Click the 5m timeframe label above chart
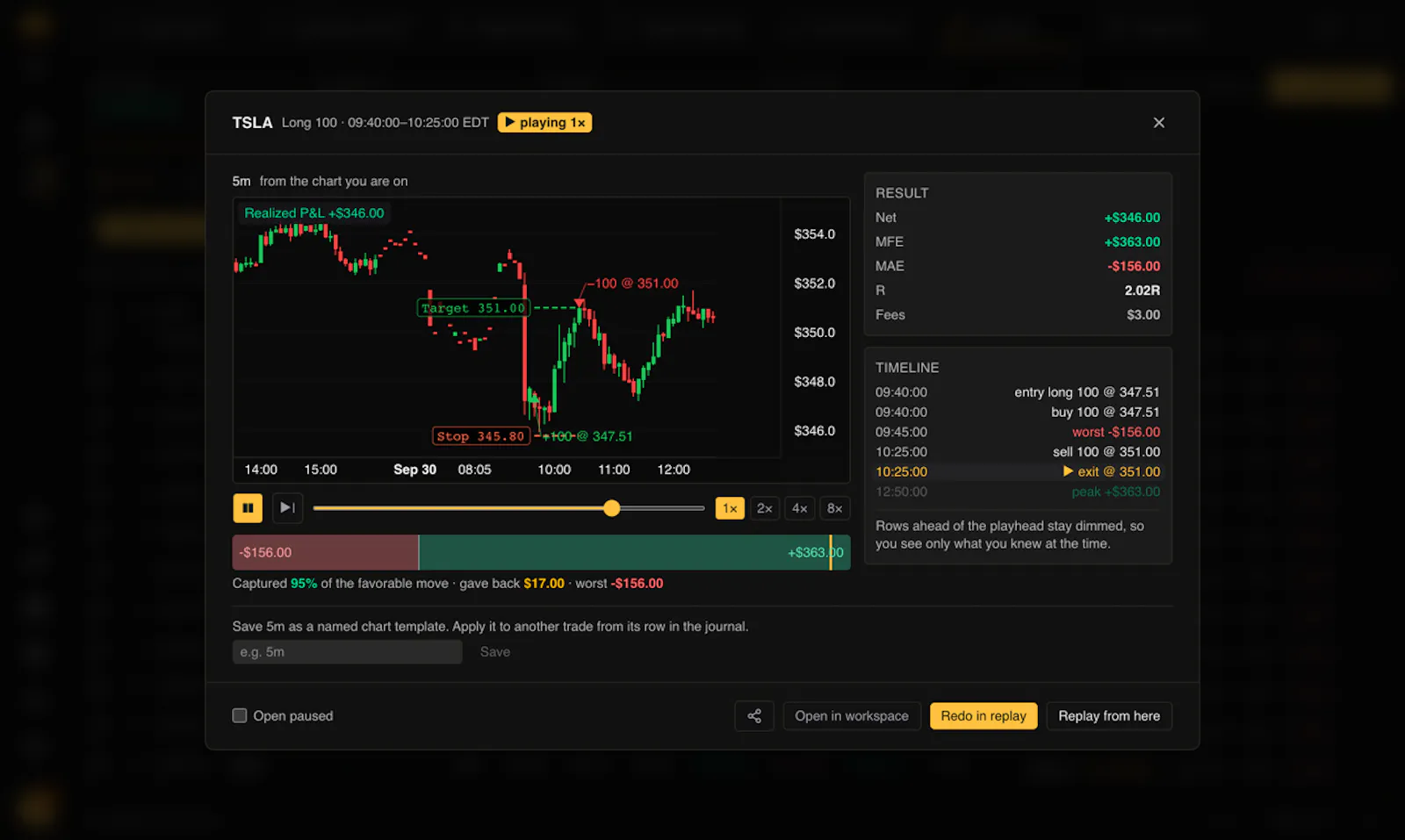Image resolution: width=1405 pixels, height=840 pixels. click(x=241, y=182)
